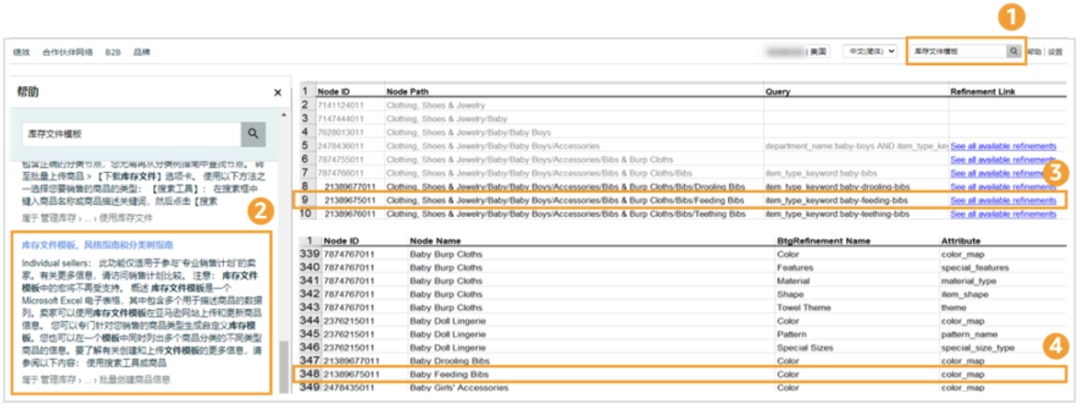Select query item_type_keyword:baby-teething-bibs

(837, 214)
